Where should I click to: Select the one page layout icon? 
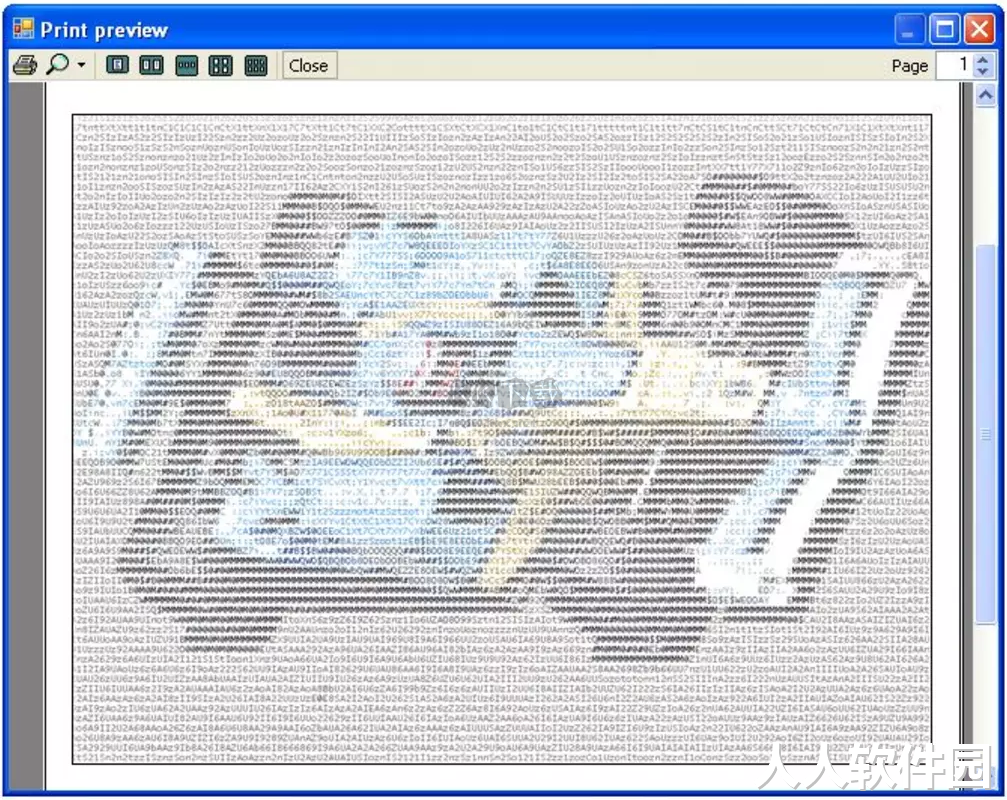click(x=117, y=65)
